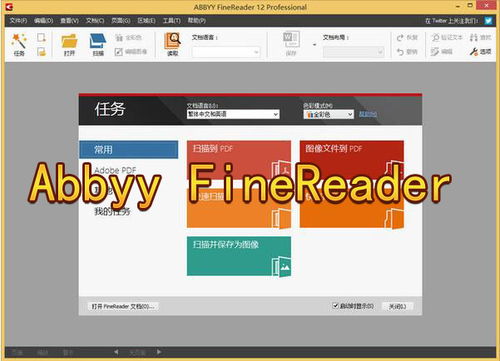Click the 读取 (Read) magnifier icon
500x361 pixels.
pos(173,41)
